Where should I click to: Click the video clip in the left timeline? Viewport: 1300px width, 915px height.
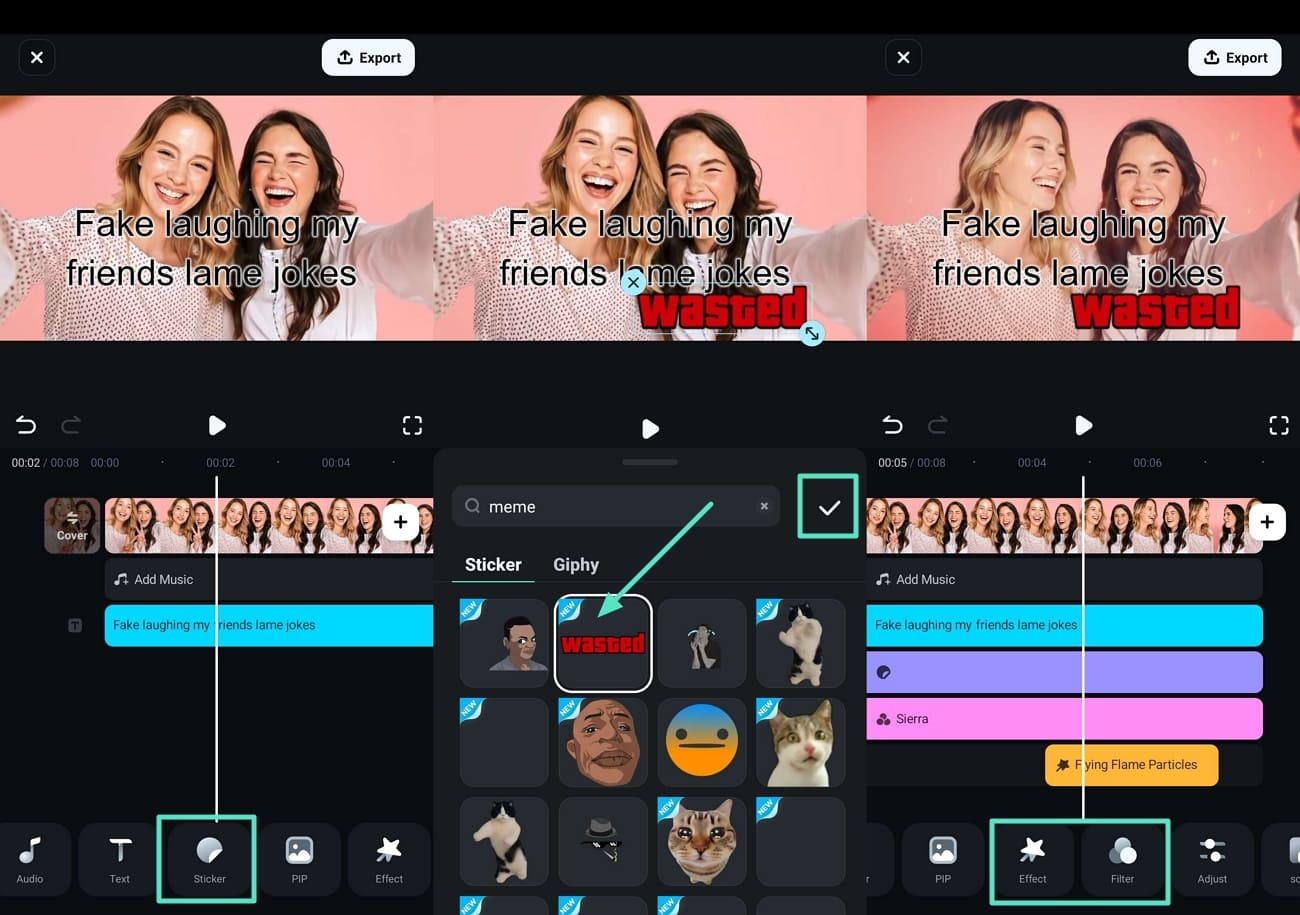[269, 526]
